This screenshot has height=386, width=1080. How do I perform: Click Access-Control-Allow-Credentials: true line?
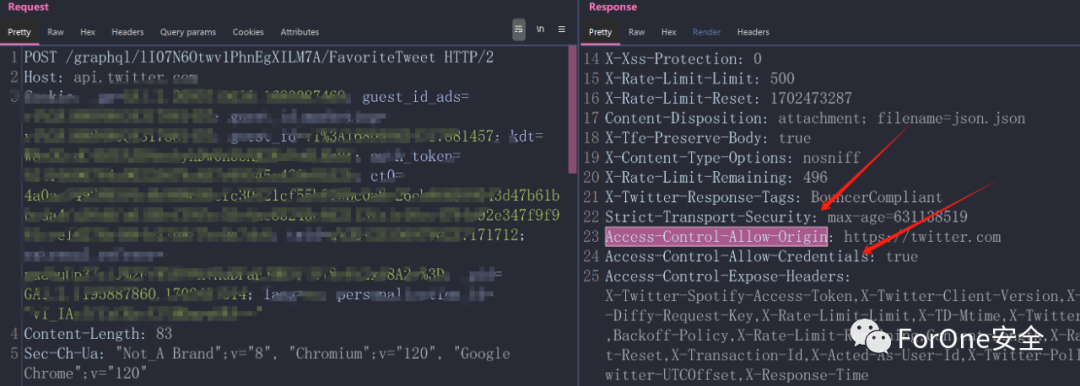coord(761,256)
